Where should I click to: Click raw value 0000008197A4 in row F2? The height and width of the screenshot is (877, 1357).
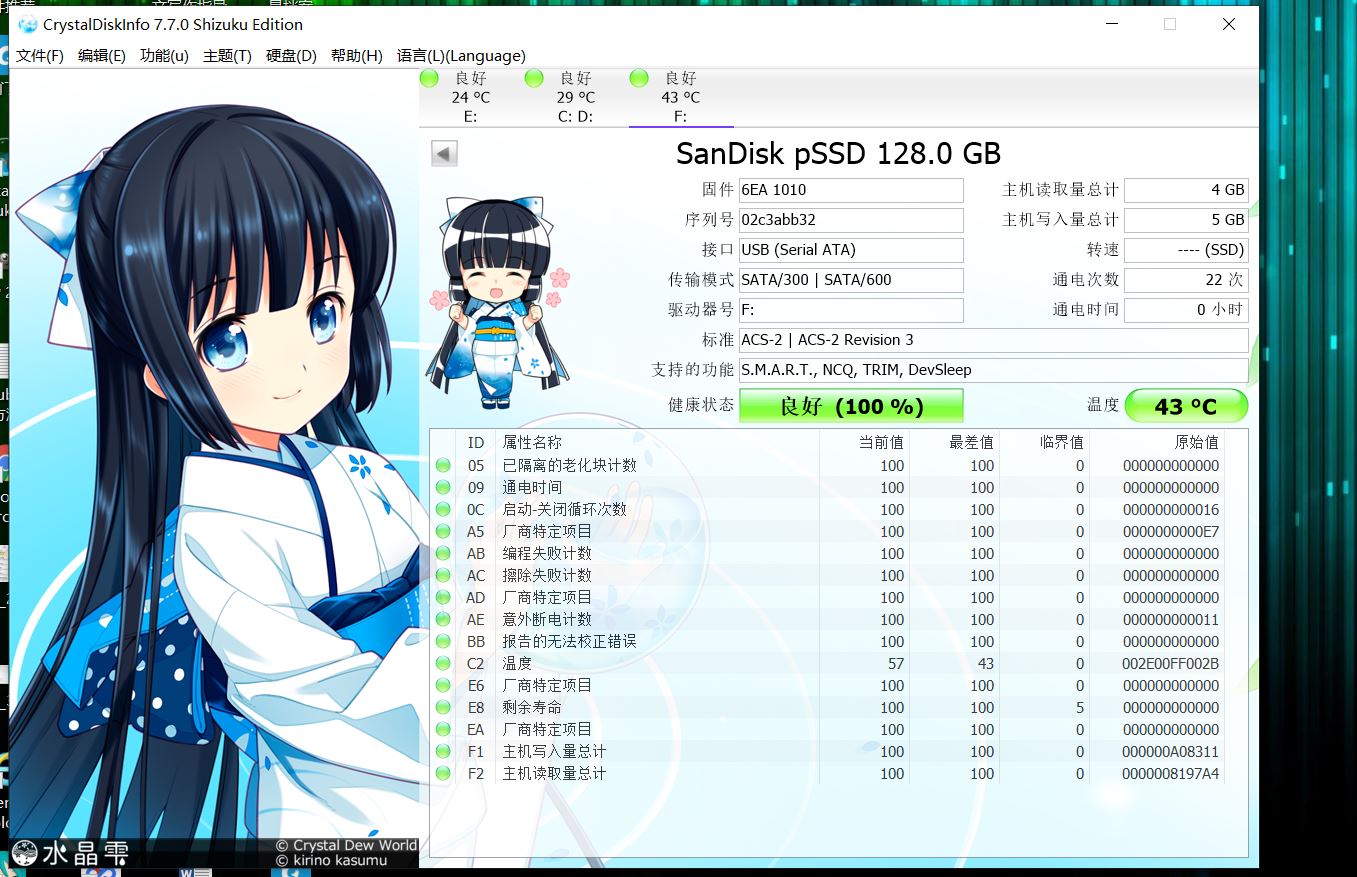(1171, 774)
